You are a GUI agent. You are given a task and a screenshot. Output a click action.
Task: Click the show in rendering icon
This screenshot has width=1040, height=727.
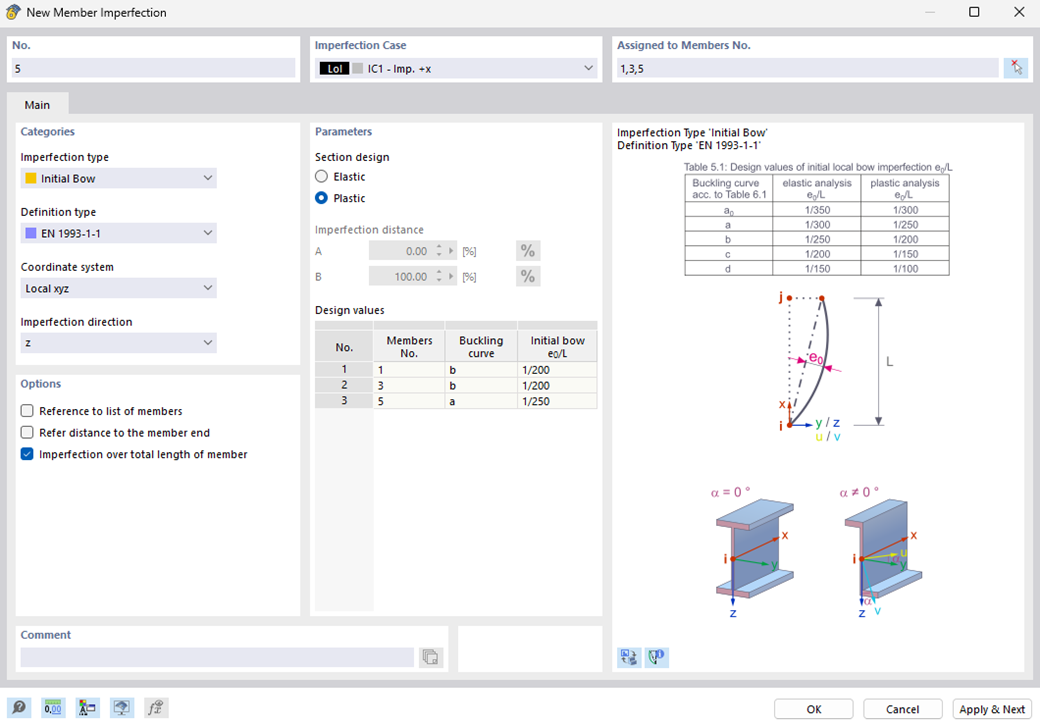121,707
